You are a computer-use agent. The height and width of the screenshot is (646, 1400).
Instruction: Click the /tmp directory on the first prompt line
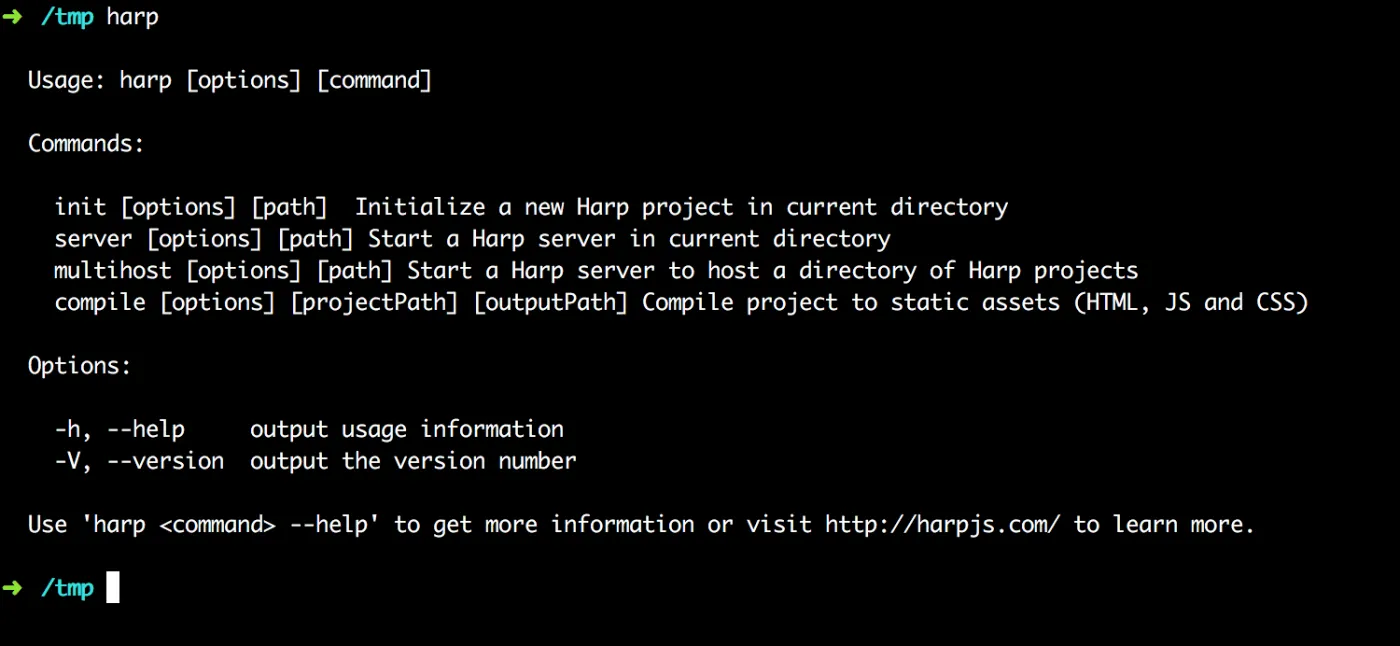click(67, 18)
